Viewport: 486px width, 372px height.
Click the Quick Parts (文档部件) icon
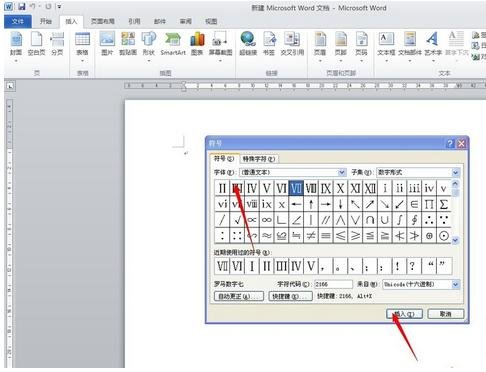[410, 39]
